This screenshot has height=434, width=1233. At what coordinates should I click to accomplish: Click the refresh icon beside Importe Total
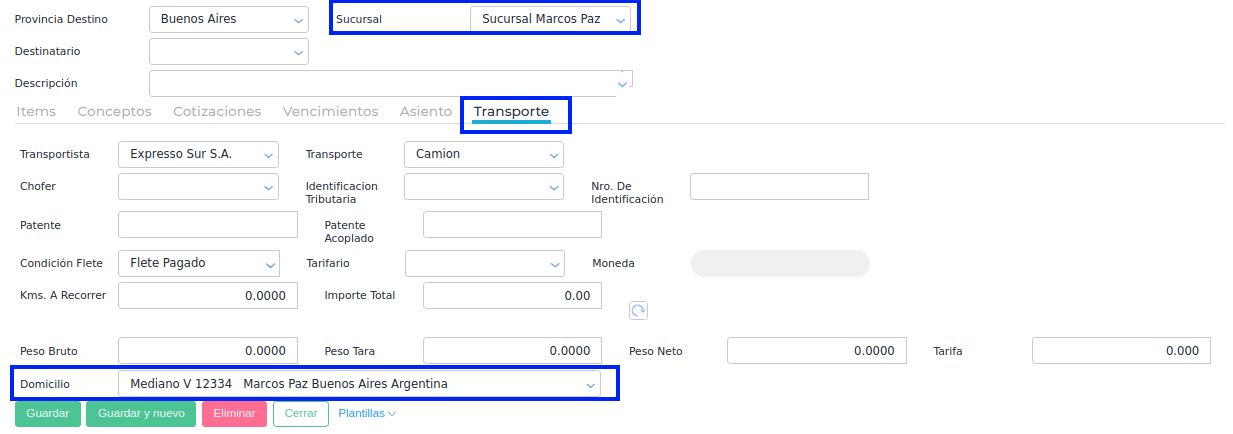pos(638,310)
